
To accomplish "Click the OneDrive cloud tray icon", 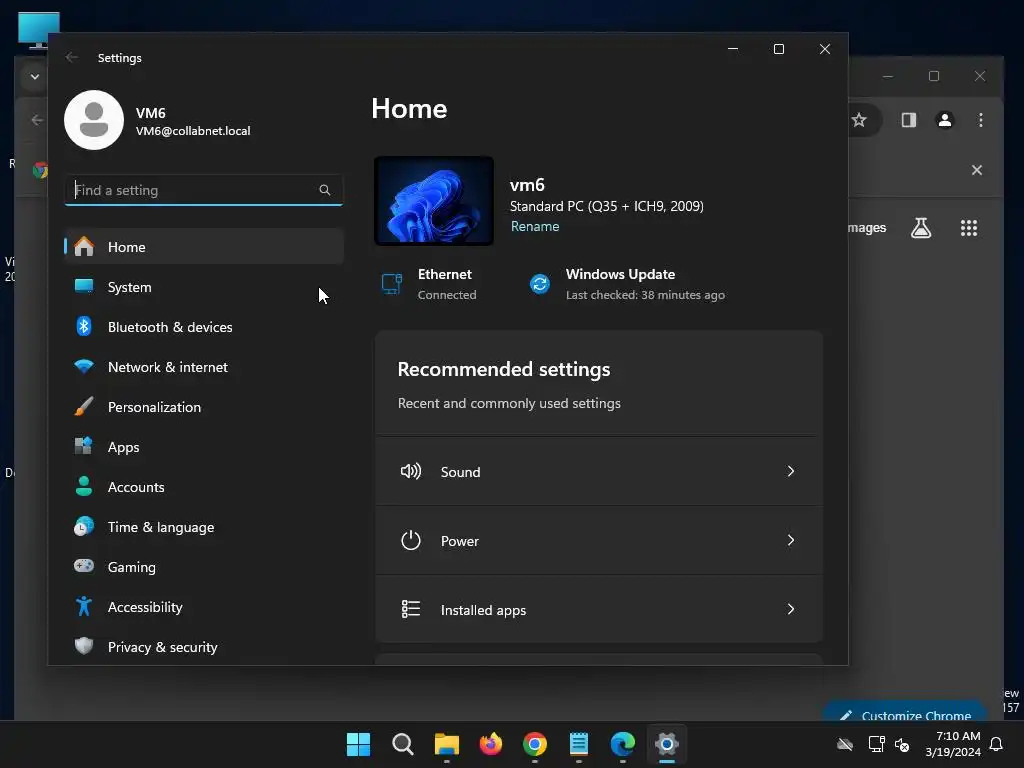I will tap(845, 744).
